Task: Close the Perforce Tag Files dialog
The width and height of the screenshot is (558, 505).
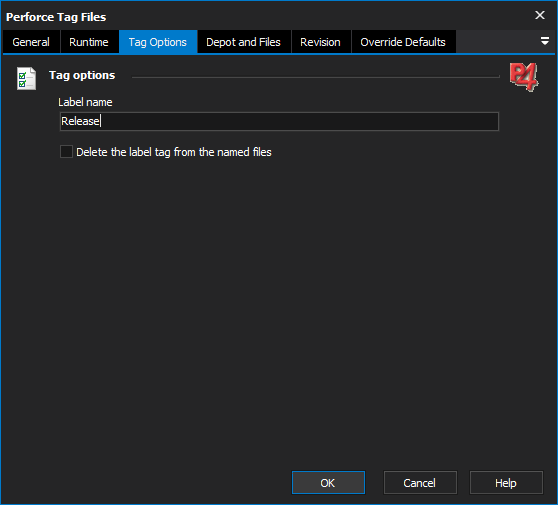Action: [x=540, y=15]
